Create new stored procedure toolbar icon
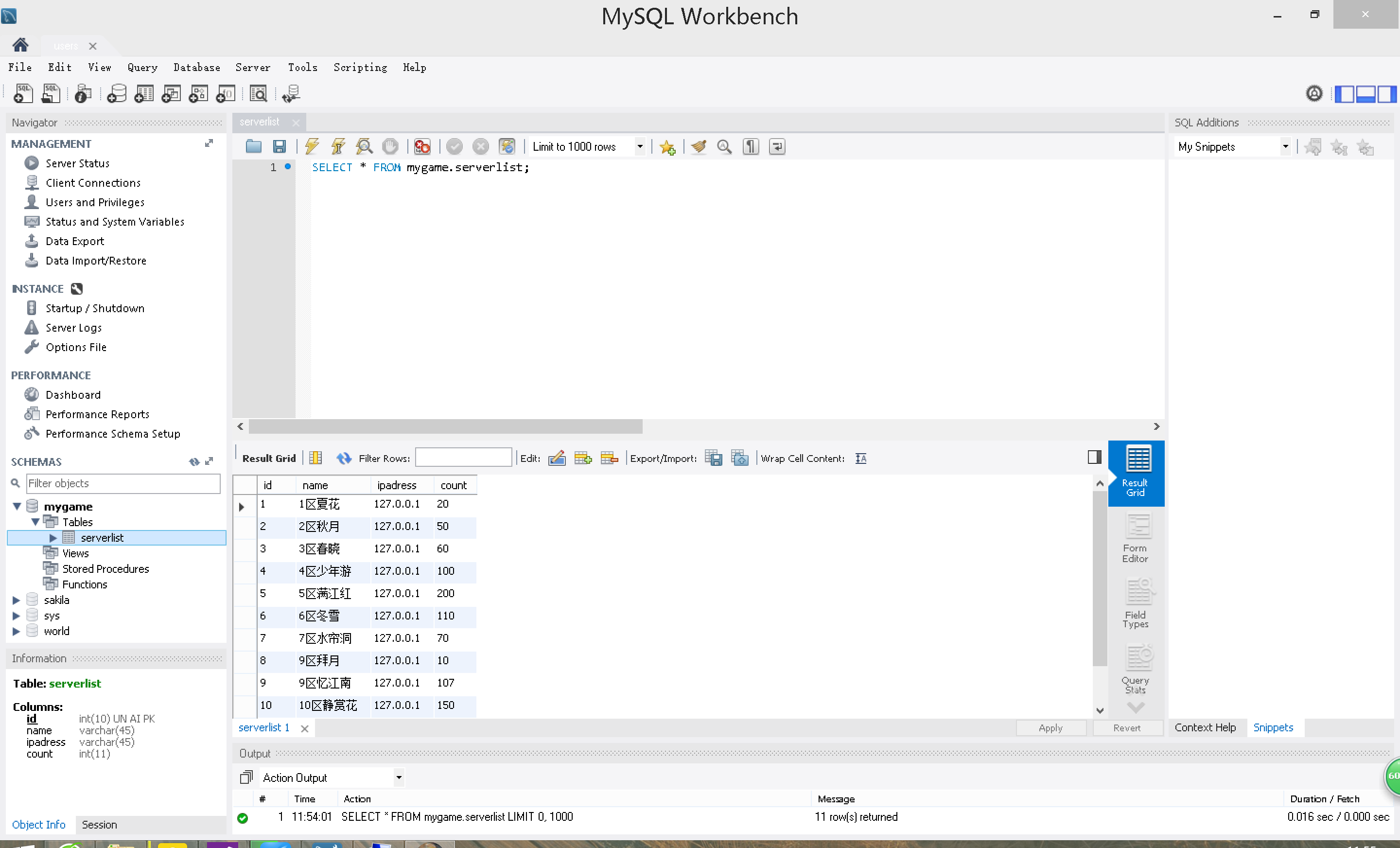This screenshot has height=848, width=1400. pos(198,93)
